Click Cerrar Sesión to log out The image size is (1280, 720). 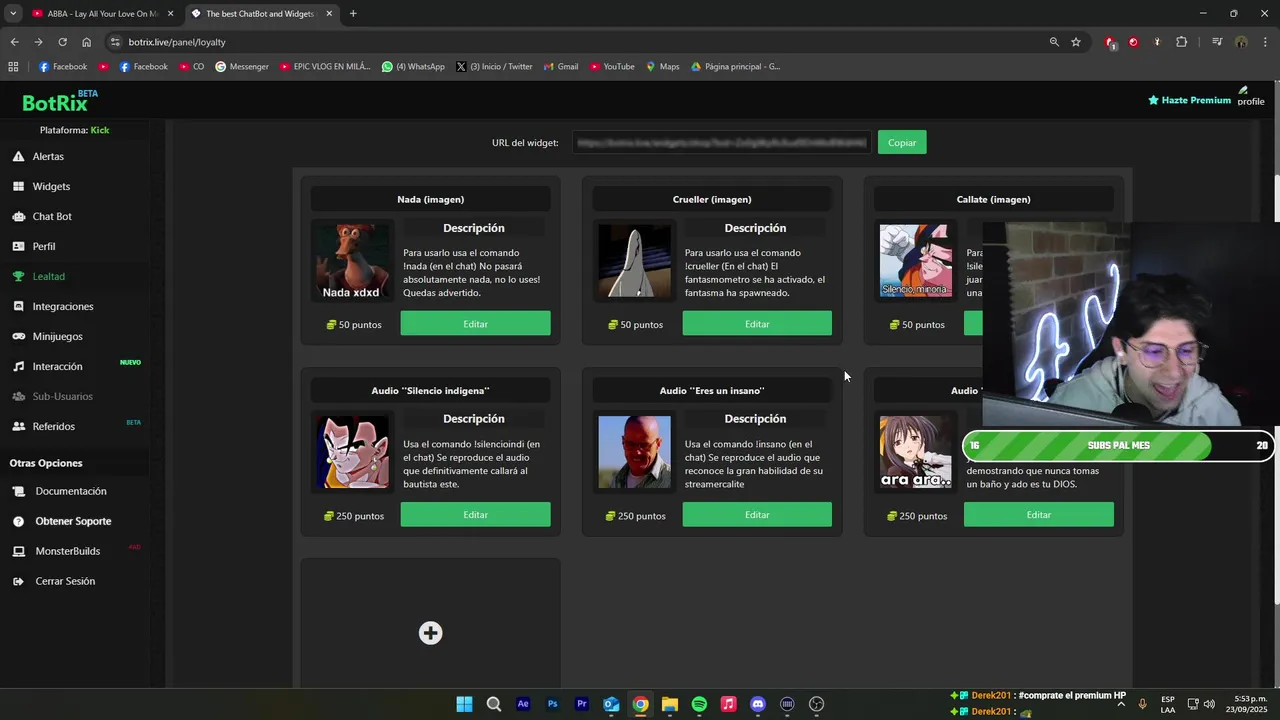[65, 581]
